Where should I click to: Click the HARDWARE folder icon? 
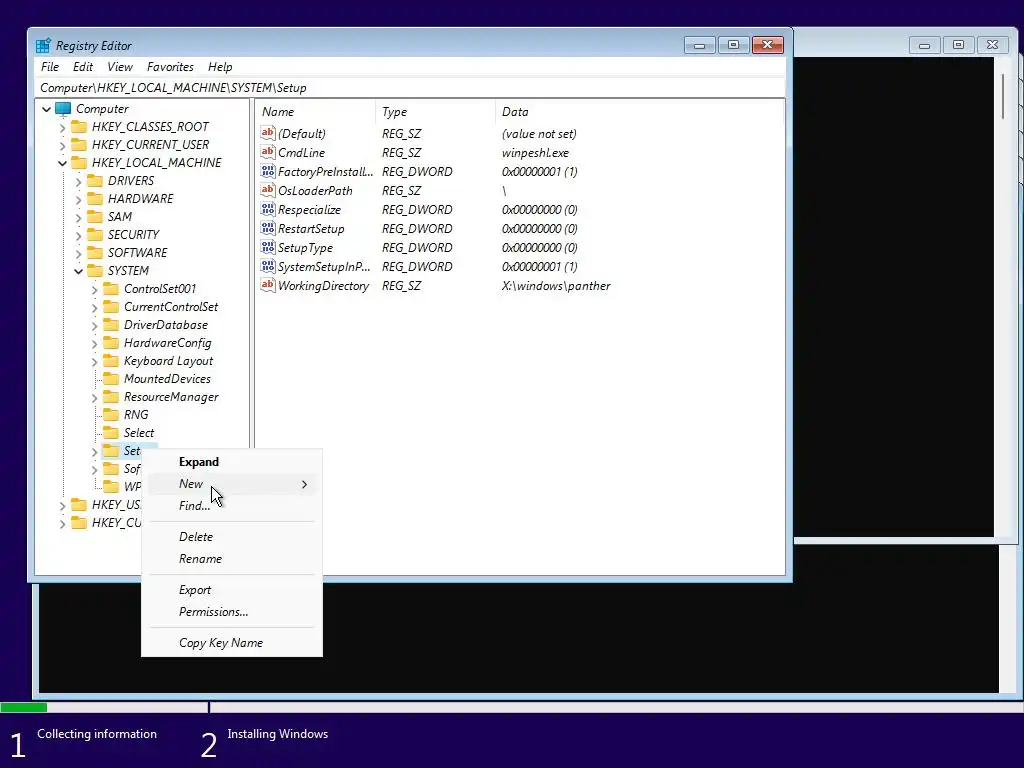[x=95, y=199]
